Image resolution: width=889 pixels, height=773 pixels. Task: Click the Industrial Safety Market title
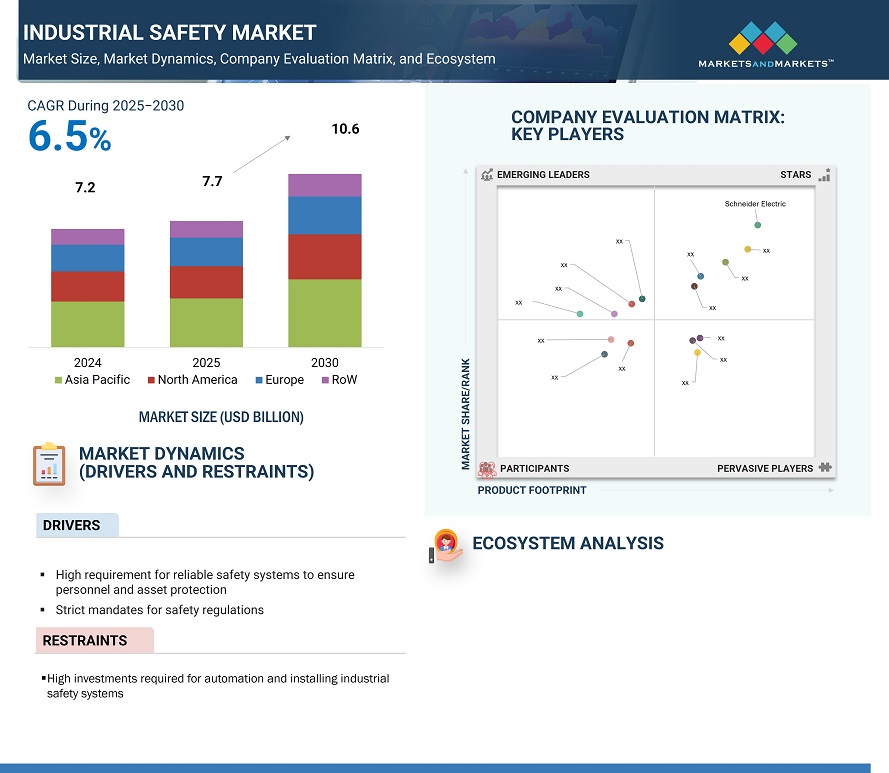click(x=169, y=33)
